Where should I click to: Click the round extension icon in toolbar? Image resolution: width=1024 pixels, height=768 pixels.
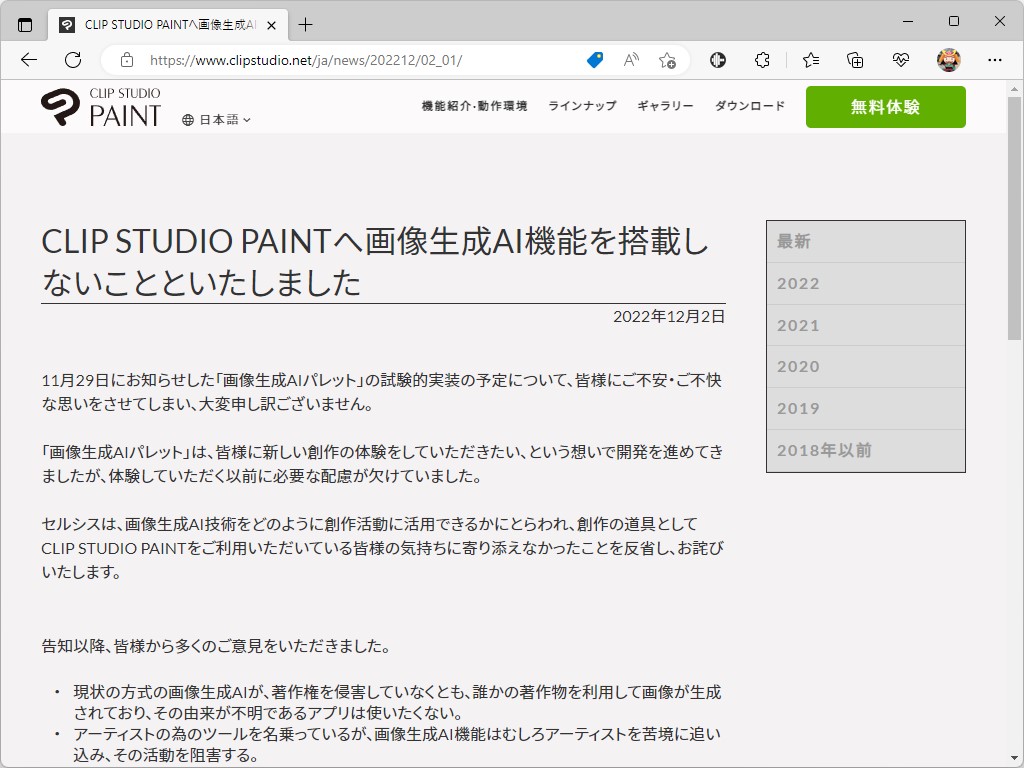tap(718, 60)
